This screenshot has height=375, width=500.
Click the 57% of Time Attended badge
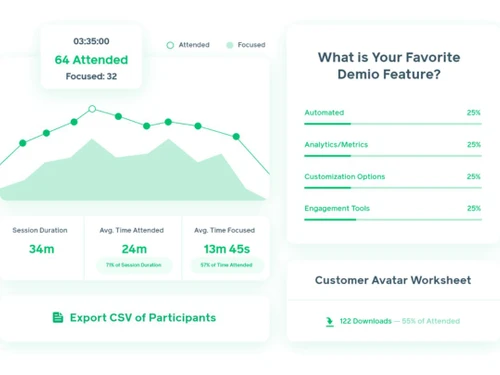point(226,265)
